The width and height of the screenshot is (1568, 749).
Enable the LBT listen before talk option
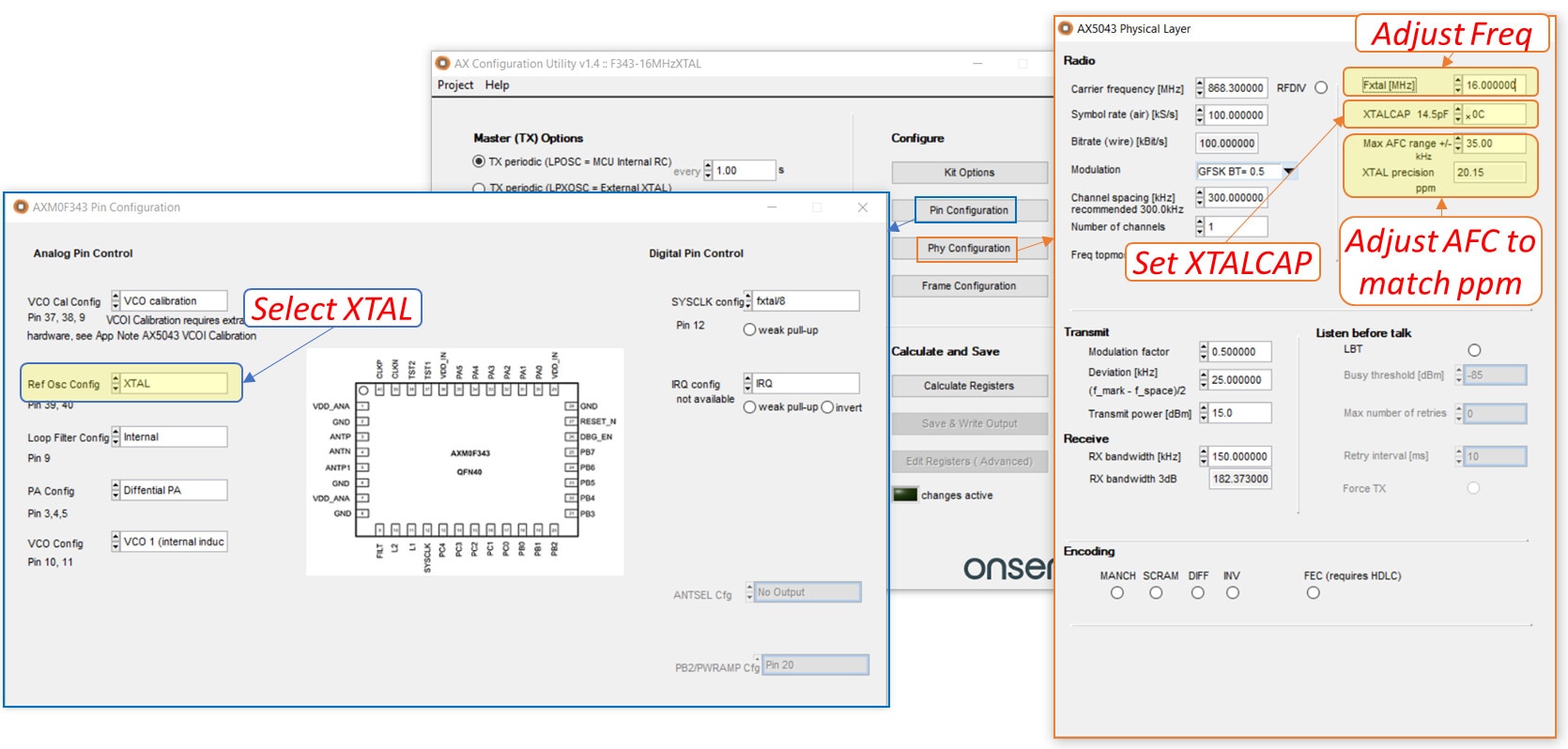1474,350
